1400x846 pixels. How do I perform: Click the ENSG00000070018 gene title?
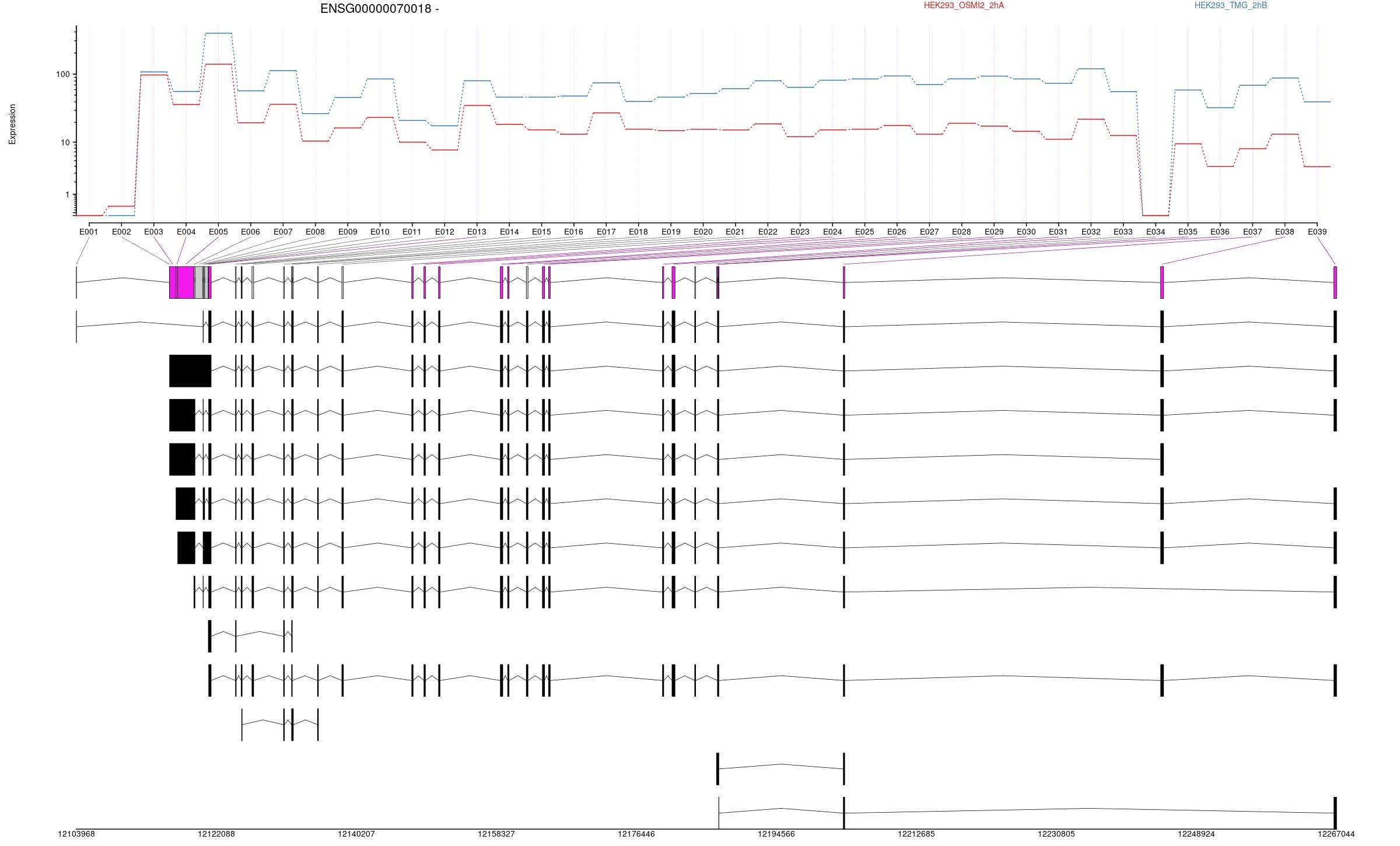pos(379,9)
